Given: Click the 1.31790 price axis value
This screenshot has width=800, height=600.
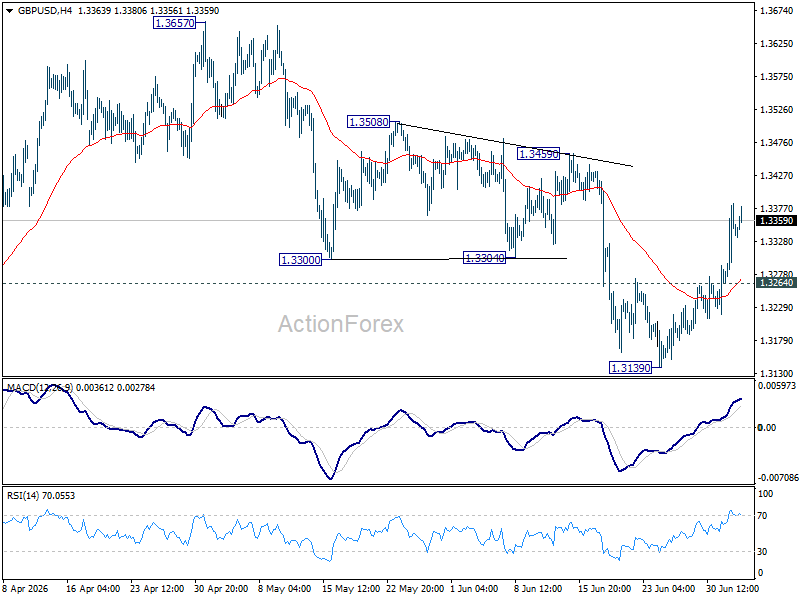Looking at the screenshot, I should pos(777,340).
